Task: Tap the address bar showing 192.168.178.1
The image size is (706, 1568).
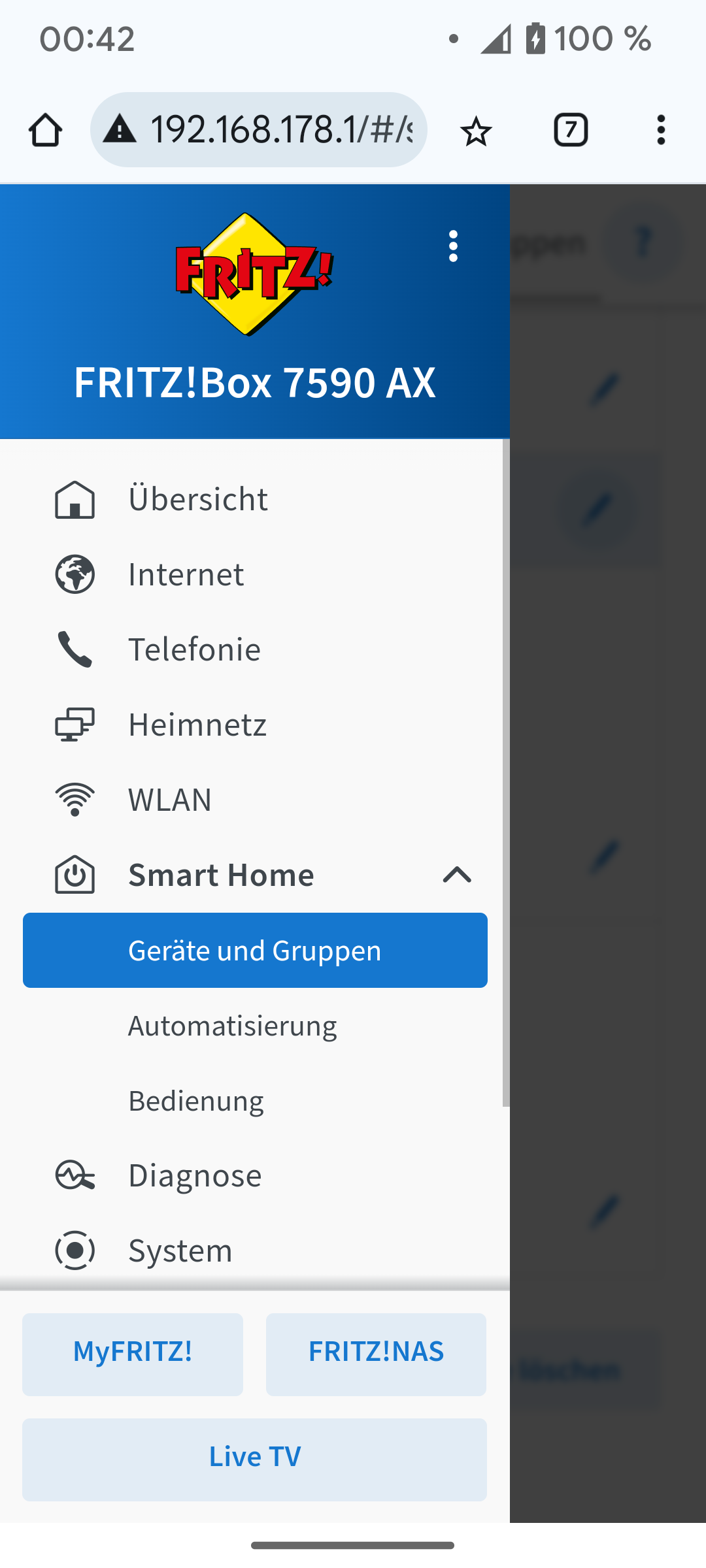Action: pos(259,129)
